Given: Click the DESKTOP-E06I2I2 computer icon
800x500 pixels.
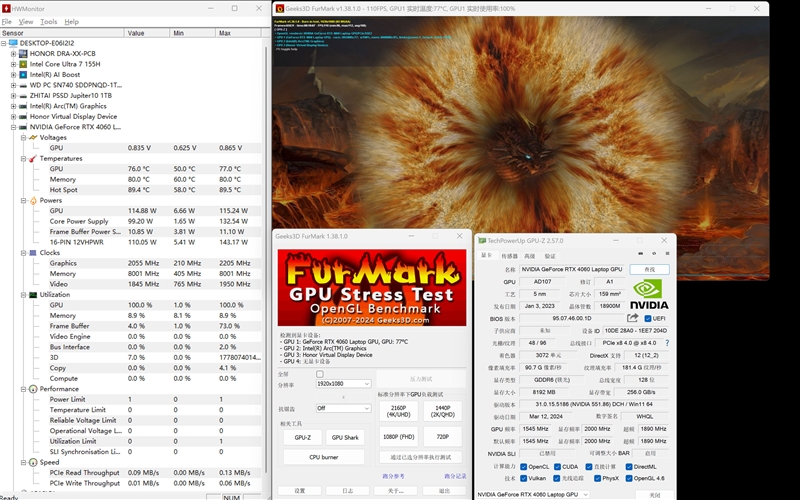Looking at the screenshot, I should (x=13, y=43).
